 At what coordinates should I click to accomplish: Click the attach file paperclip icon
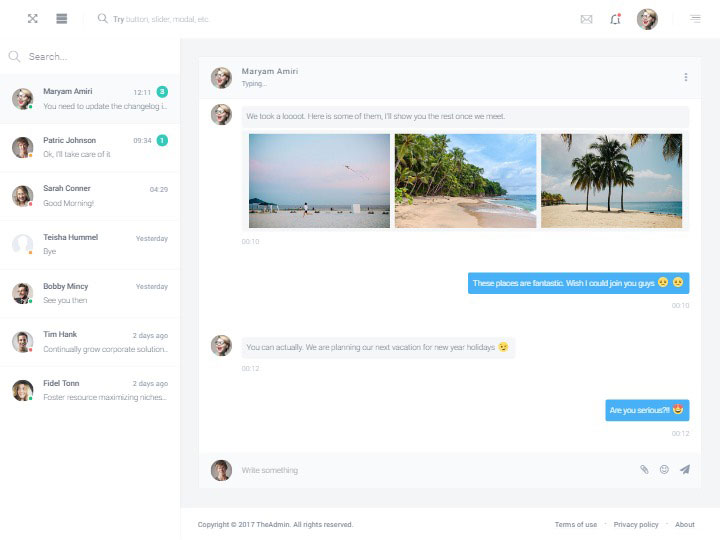pos(644,469)
